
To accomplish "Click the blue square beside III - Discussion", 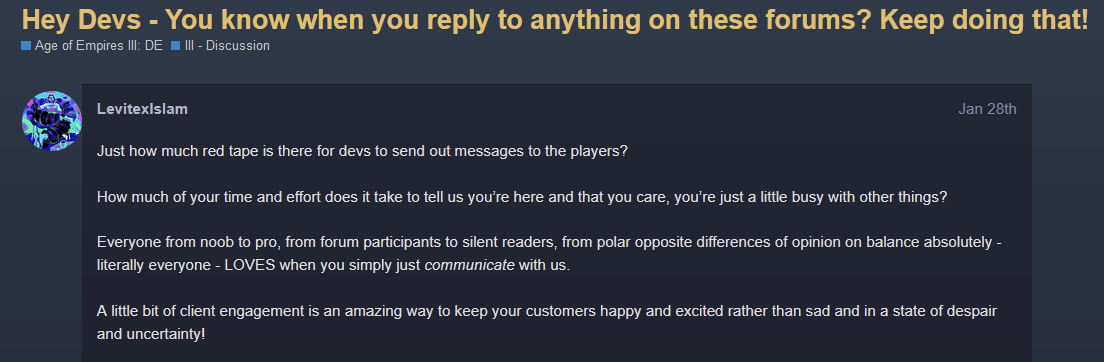I will click(175, 46).
